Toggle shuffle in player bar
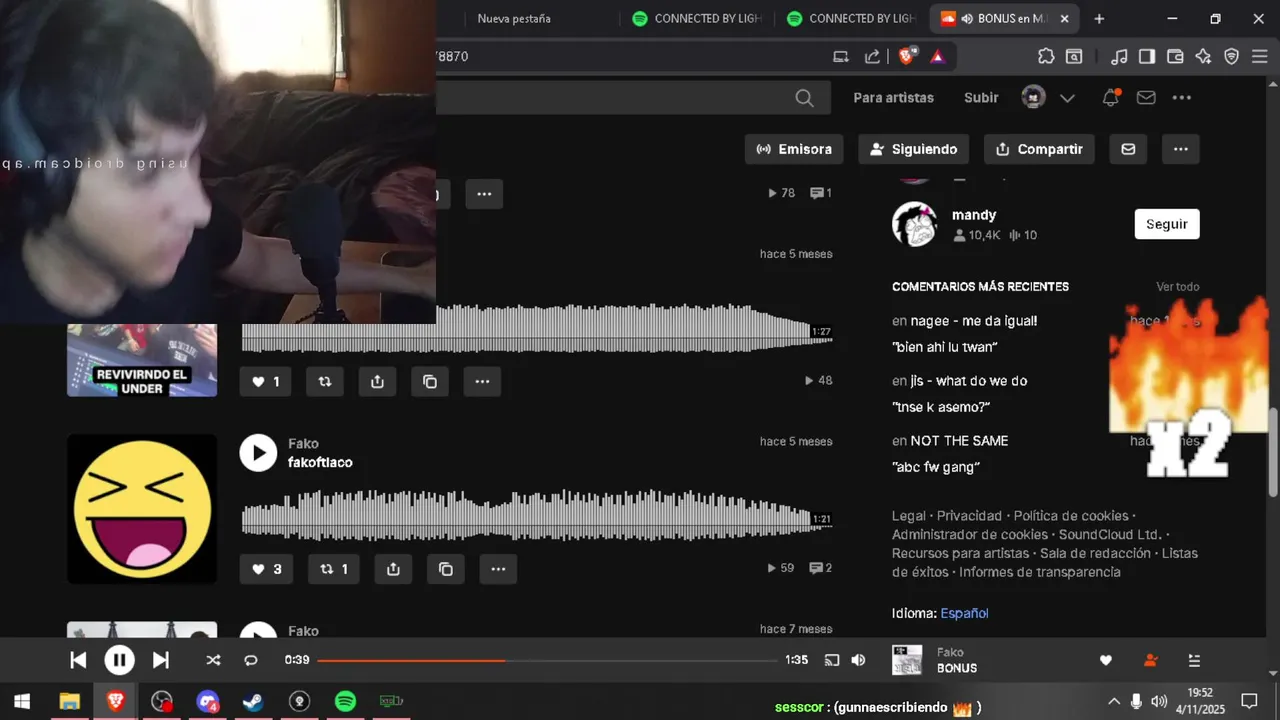Screen dimensions: 1280x720 (x=213, y=660)
